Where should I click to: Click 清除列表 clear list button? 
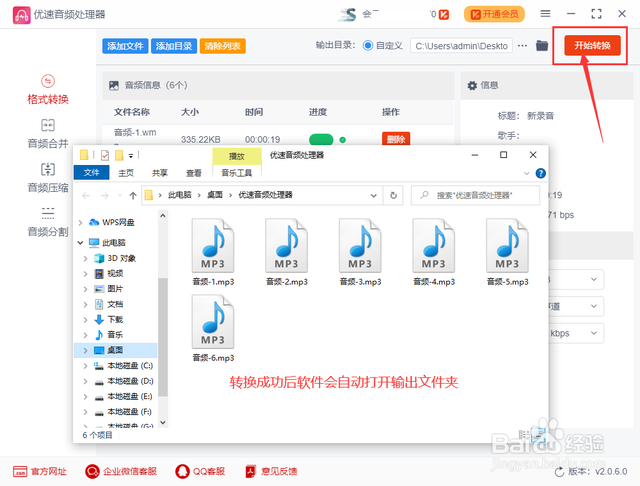pos(222,46)
